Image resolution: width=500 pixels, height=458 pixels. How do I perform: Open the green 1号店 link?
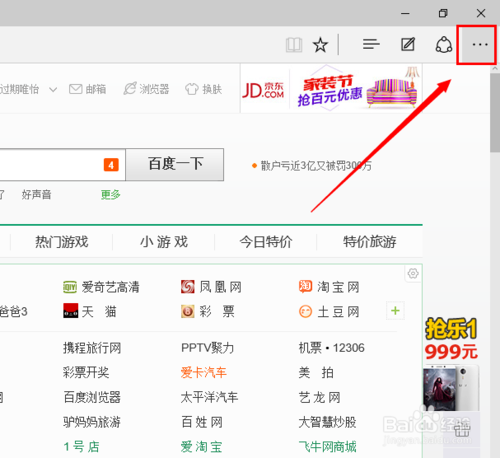(81, 447)
